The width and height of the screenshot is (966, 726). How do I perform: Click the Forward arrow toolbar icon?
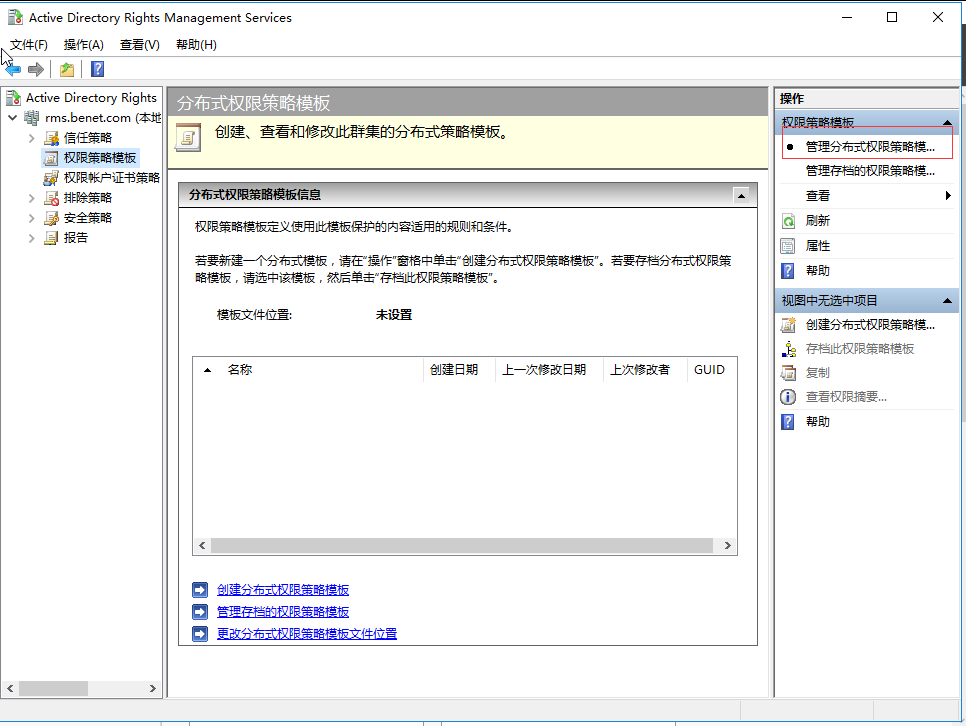(36, 69)
